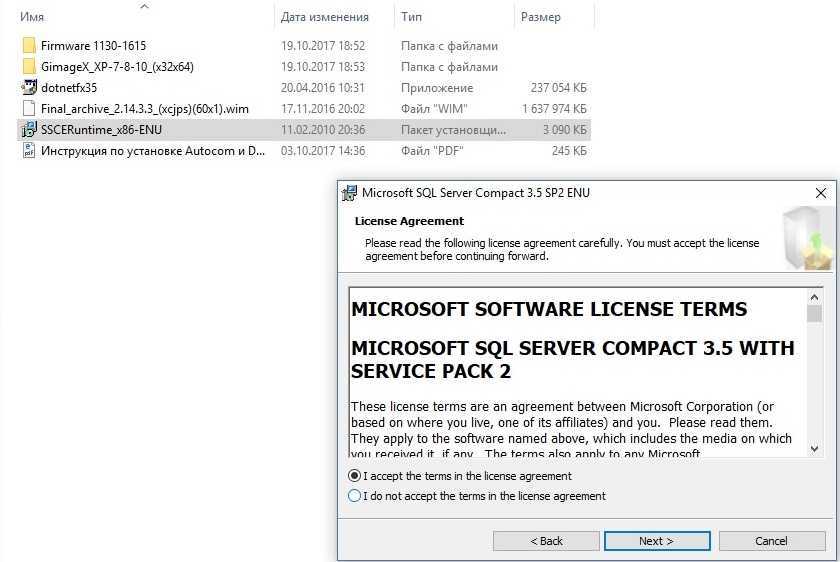Click license text scrollbar down arrow
This screenshot has height=562, width=840.
tap(814, 449)
